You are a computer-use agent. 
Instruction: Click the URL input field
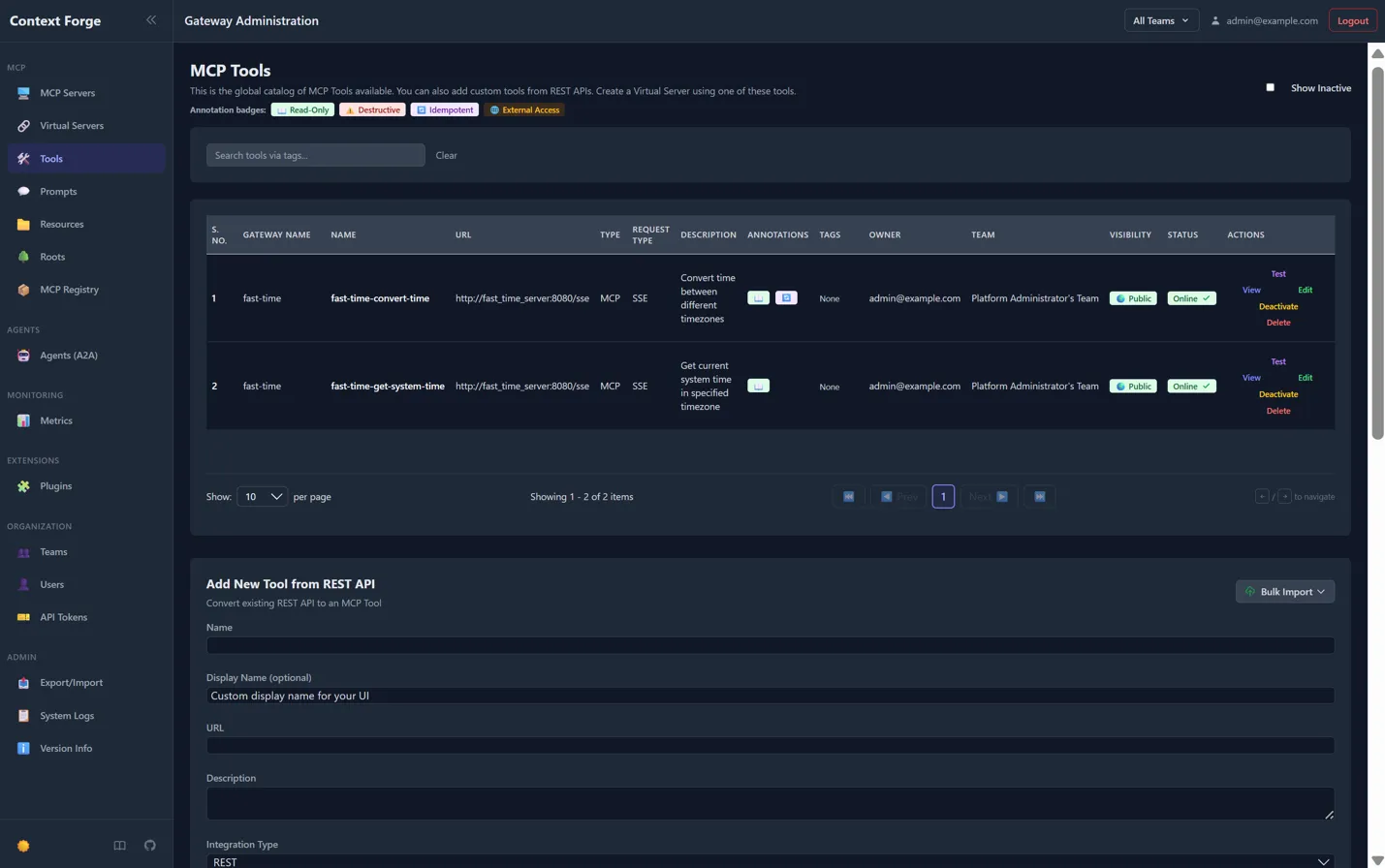pos(770,746)
